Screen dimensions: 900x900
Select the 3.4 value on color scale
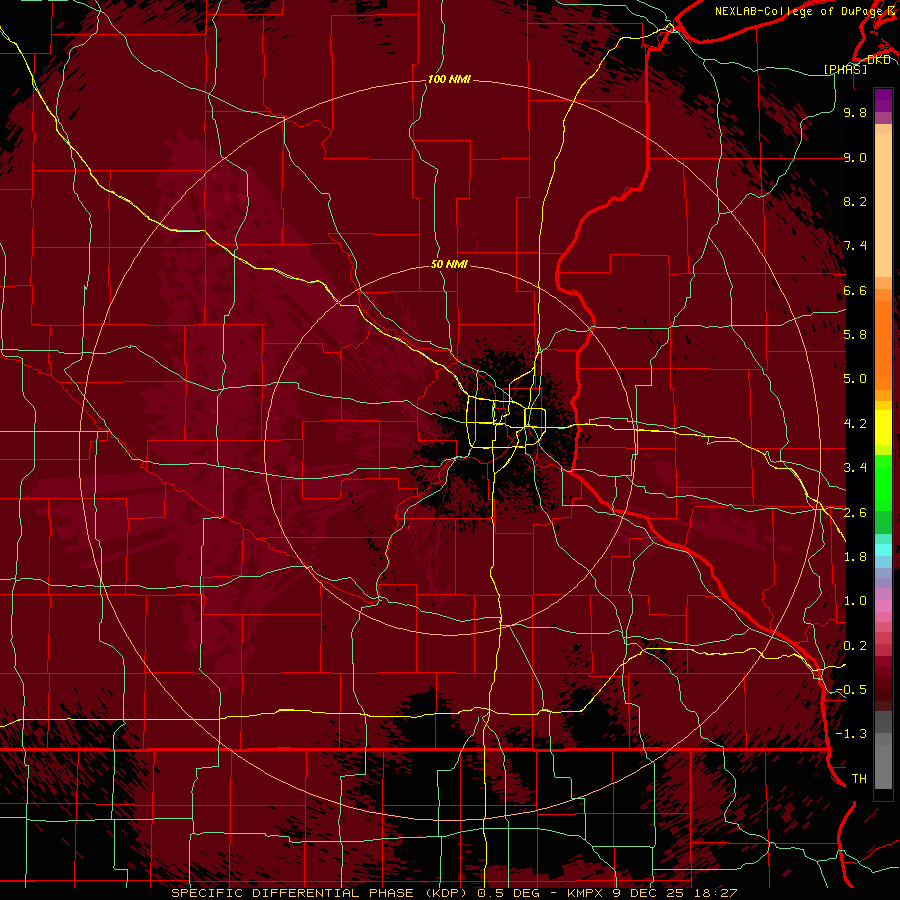[x=855, y=468]
